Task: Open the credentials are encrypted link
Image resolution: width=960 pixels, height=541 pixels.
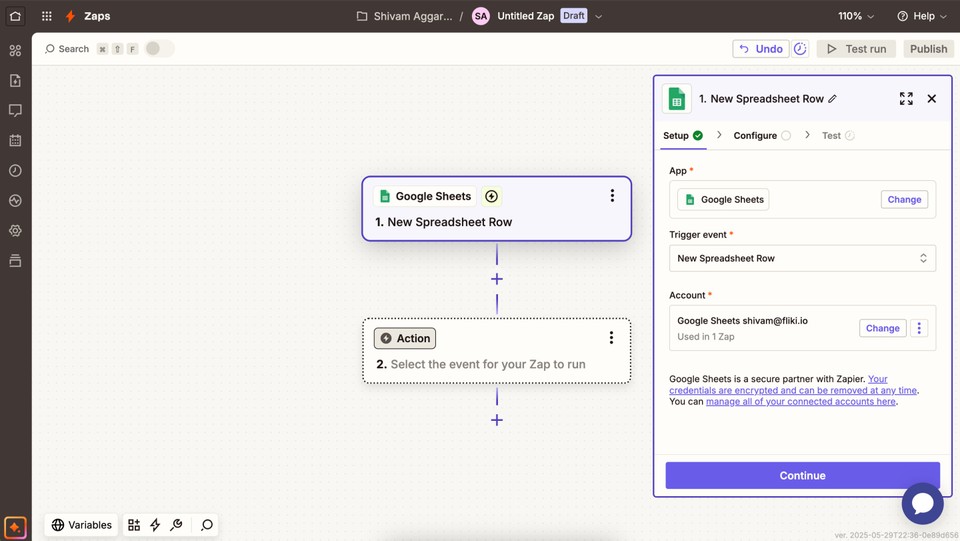Action: pos(793,390)
